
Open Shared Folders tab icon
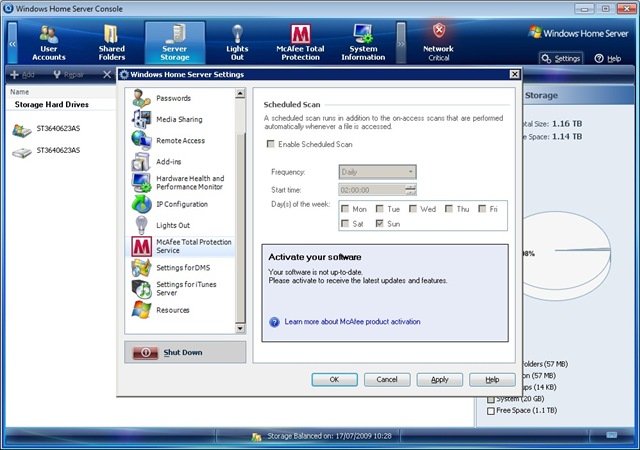click(x=111, y=34)
